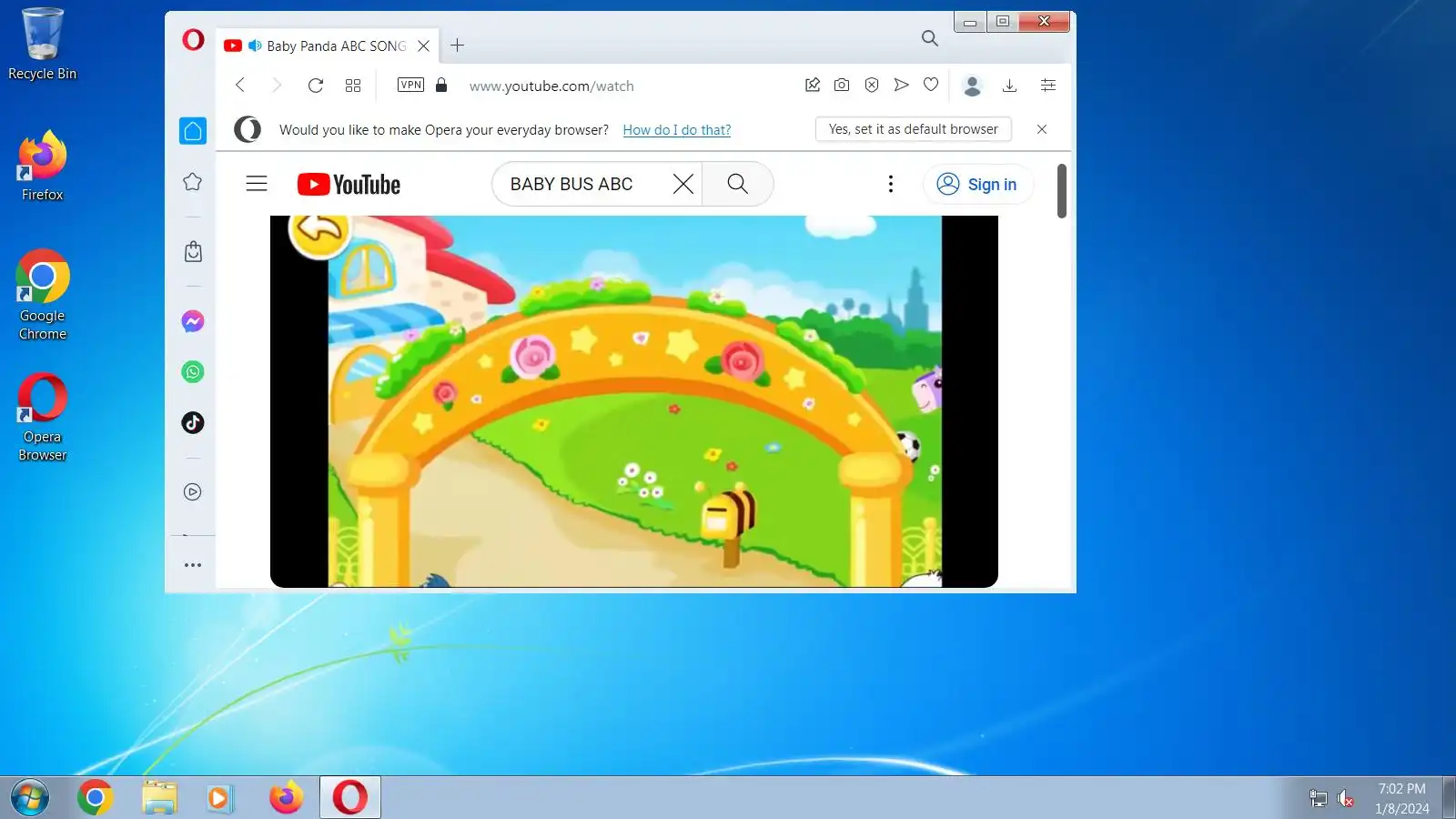Open YouTube settings three-dot menu
The height and width of the screenshot is (819, 1456).
tap(891, 184)
